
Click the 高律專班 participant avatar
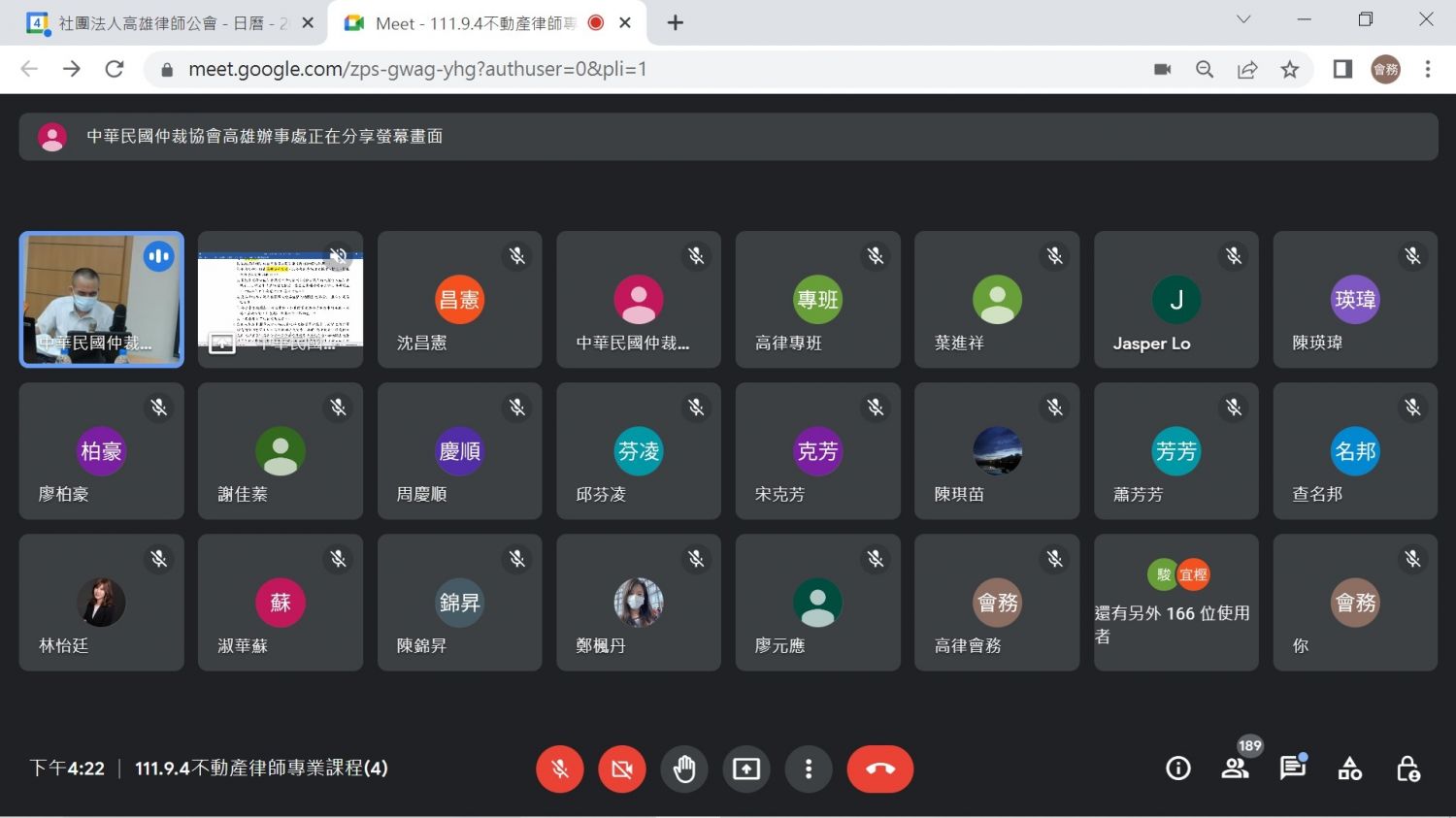point(818,300)
